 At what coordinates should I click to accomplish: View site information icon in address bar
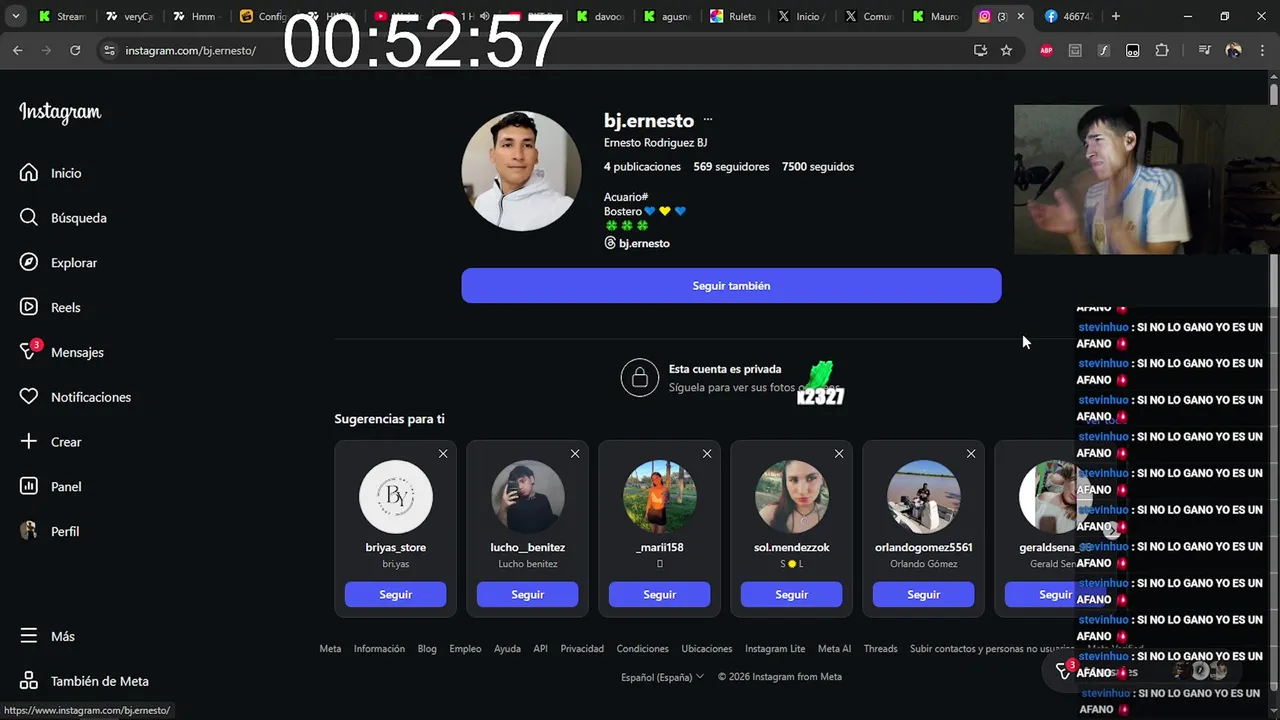(x=109, y=50)
